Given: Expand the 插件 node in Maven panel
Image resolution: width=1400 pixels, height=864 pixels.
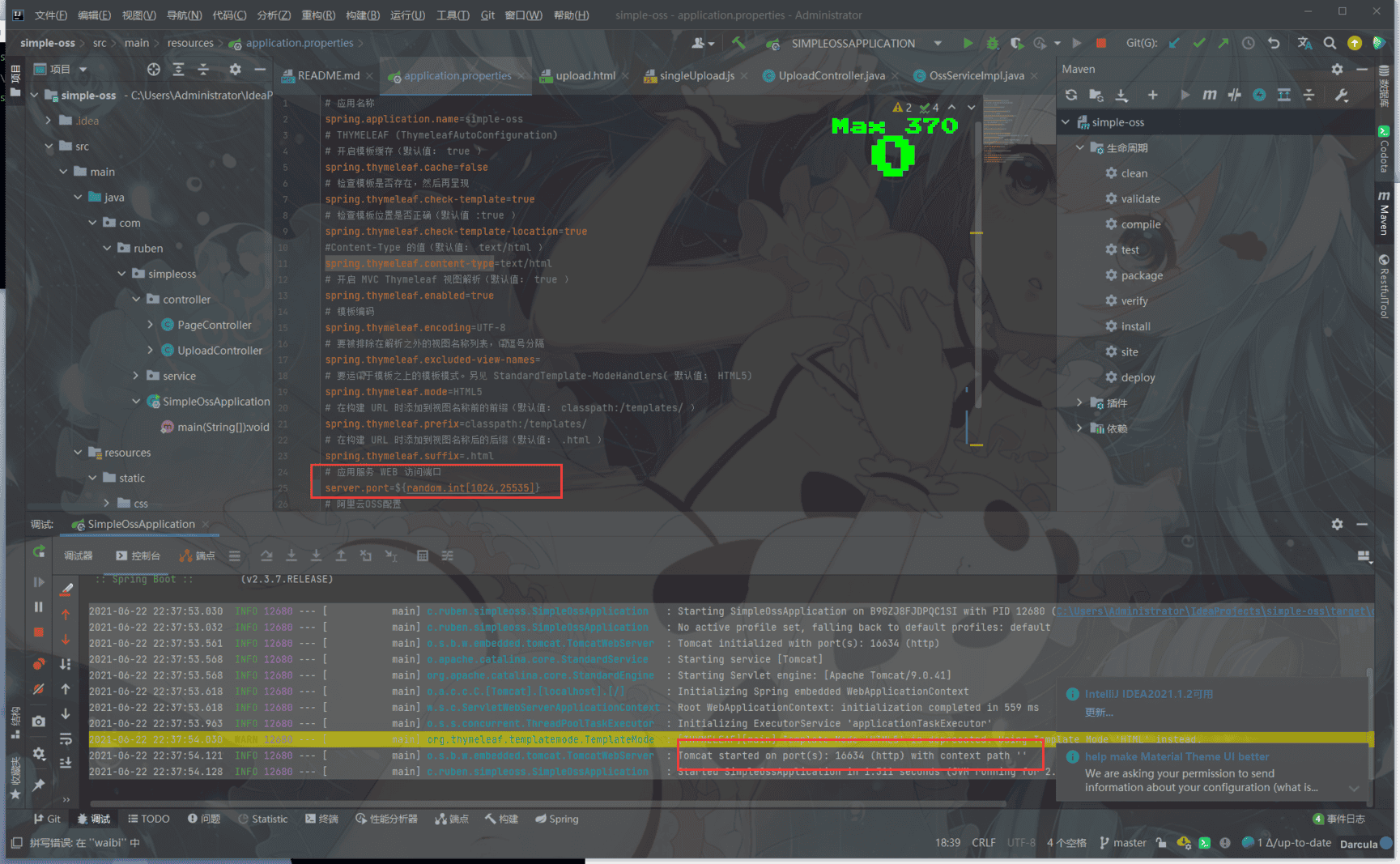Looking at the screenshot, I should click(1079, 402).
